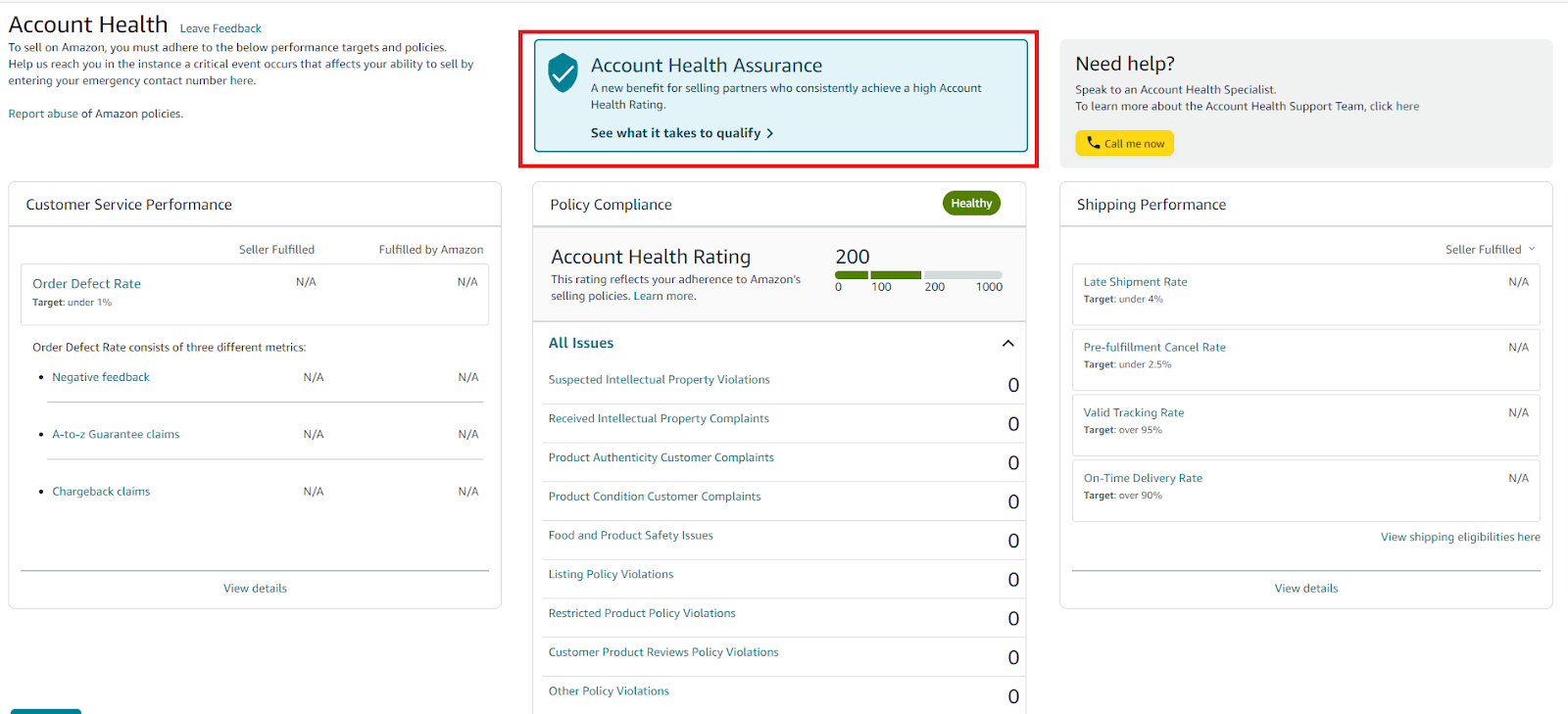1568x714 pixels.
Task: Click the Account Health page title
Action: click(88, 24)
